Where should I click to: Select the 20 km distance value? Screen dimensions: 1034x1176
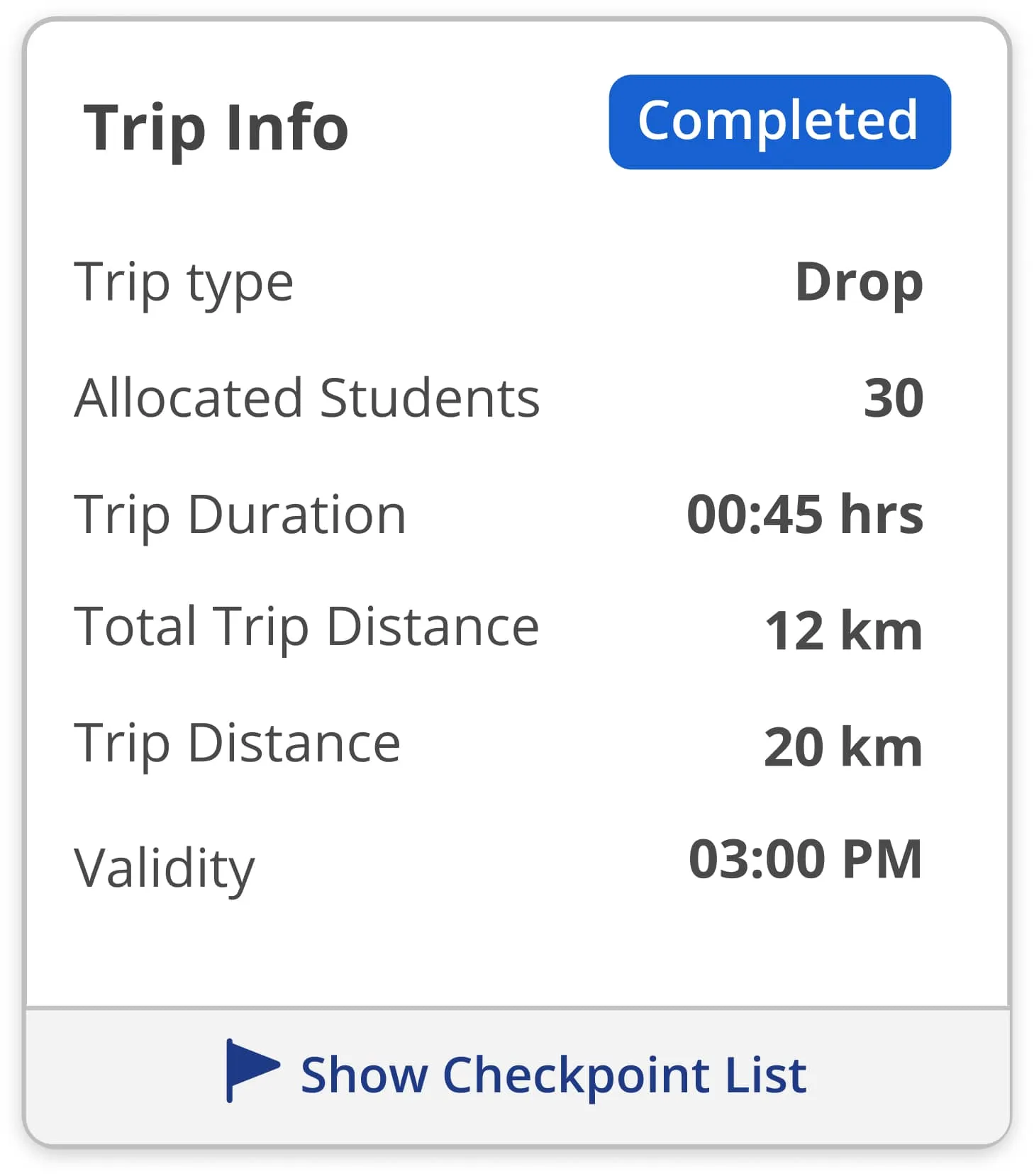pos(843,746)
